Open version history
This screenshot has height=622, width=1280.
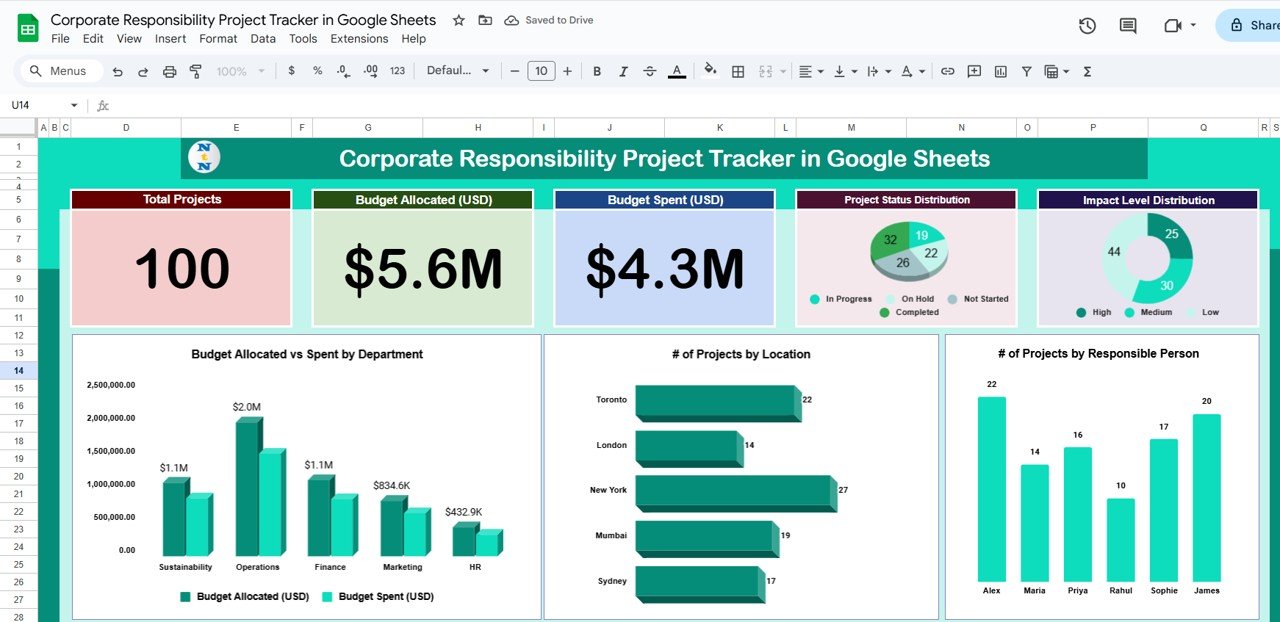(1087, 25)
